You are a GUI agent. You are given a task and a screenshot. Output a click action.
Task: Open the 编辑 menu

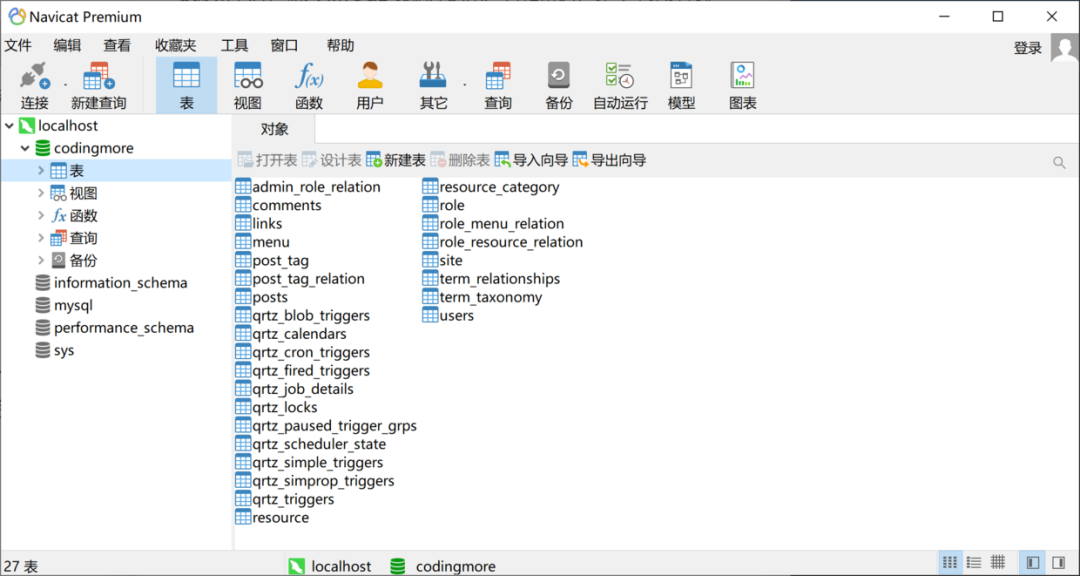click(68, 46)
